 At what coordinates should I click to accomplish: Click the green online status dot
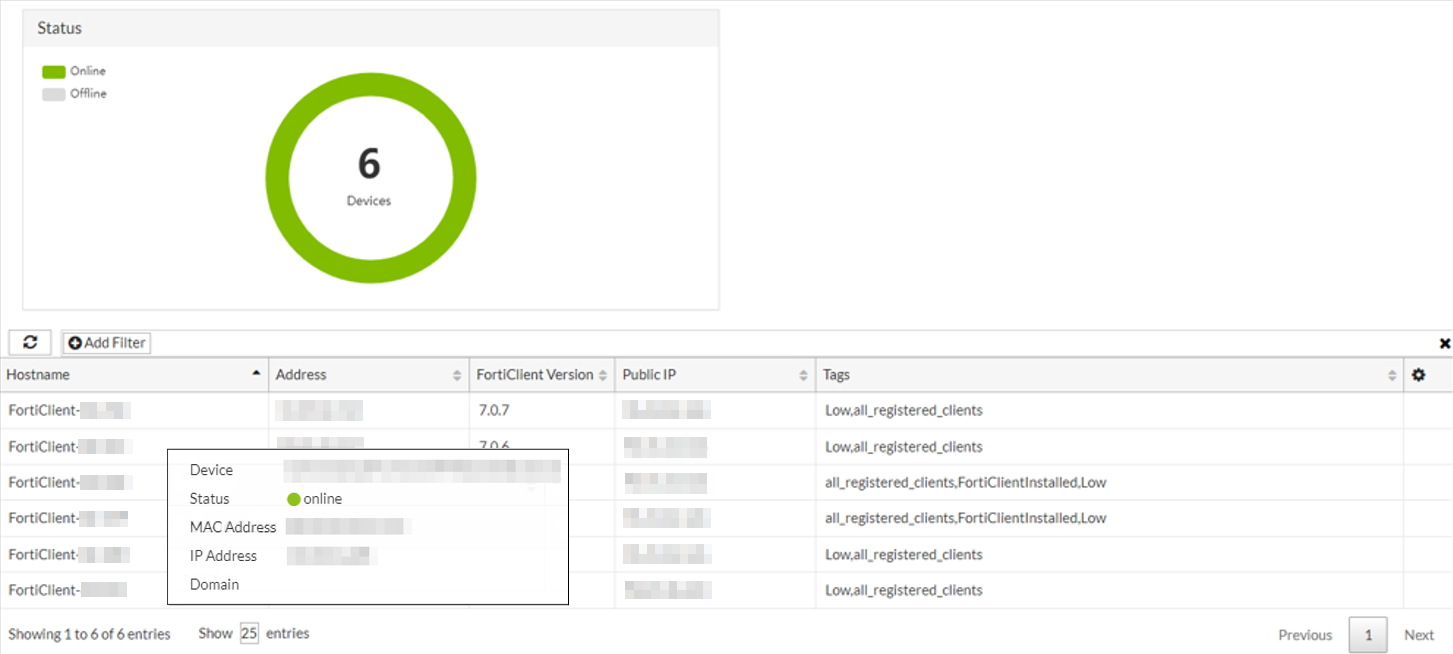coord(293,498)
